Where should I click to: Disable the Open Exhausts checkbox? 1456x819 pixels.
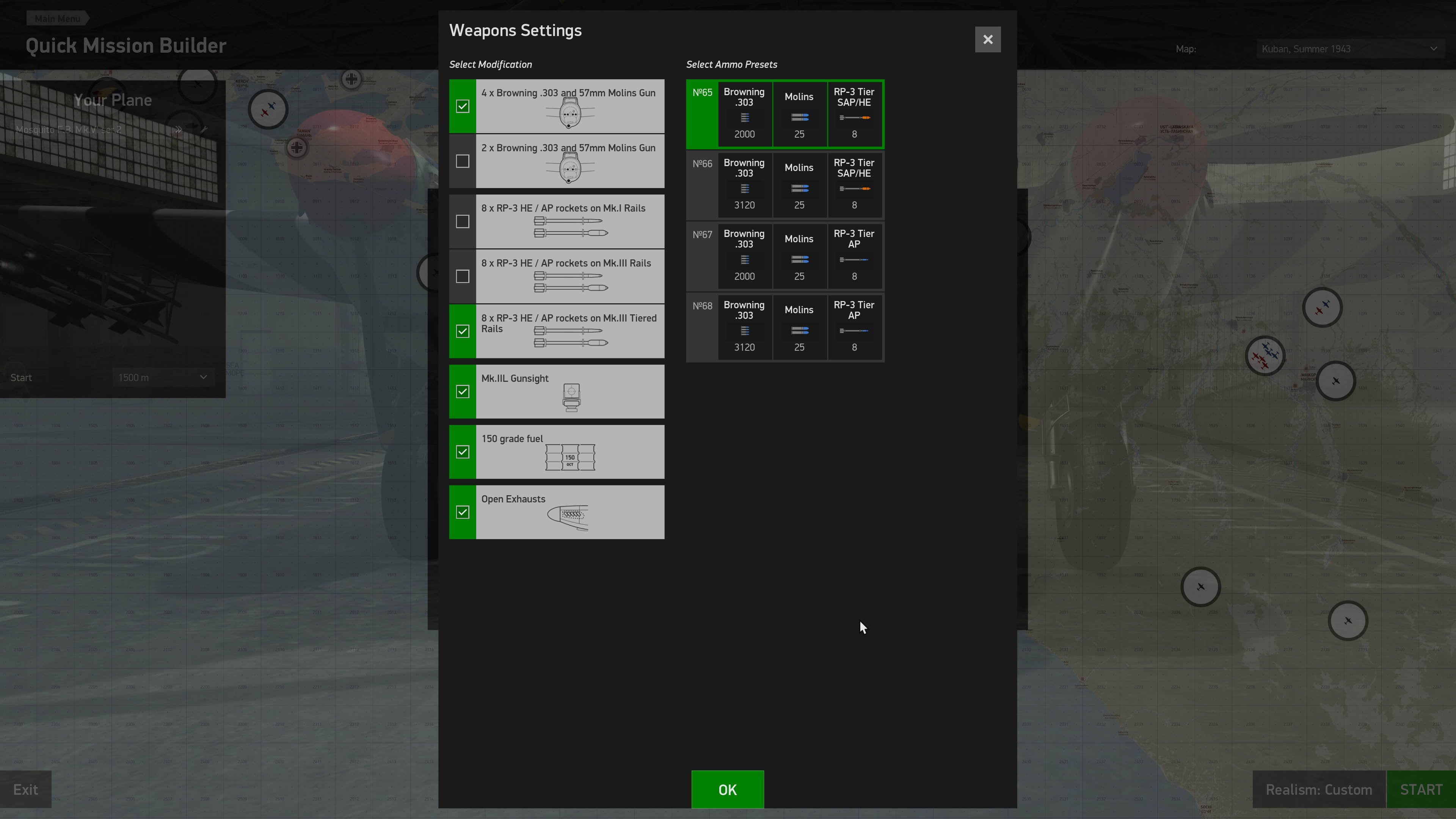click(x=462, y=512)
